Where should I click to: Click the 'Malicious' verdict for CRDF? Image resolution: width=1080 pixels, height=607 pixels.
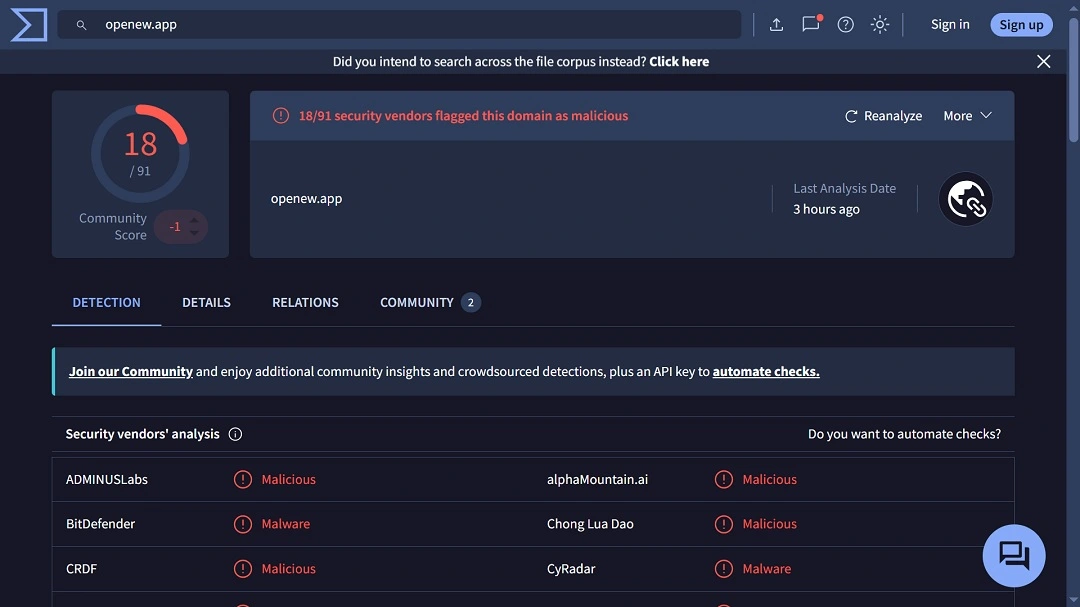click(289, 569)
